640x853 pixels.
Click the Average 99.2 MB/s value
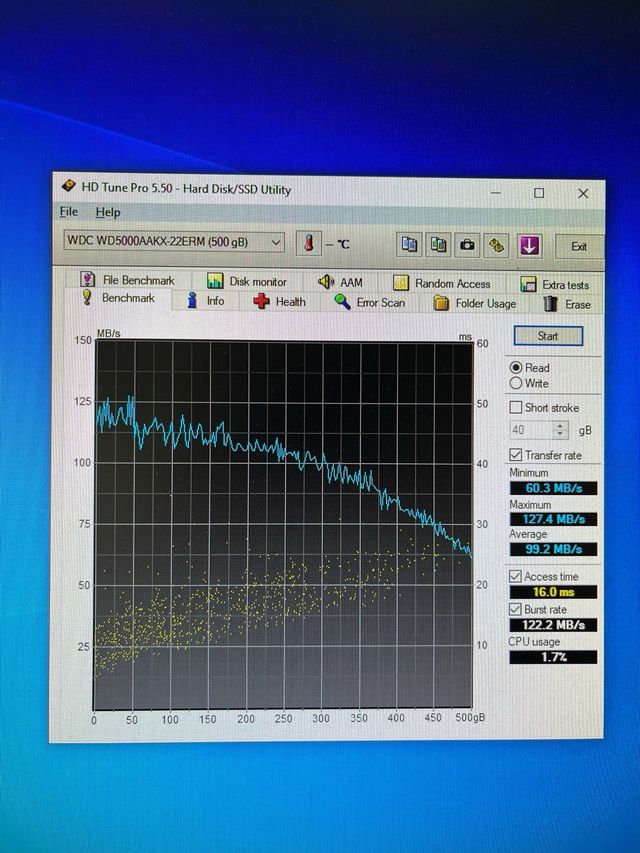tap(553, 549)
